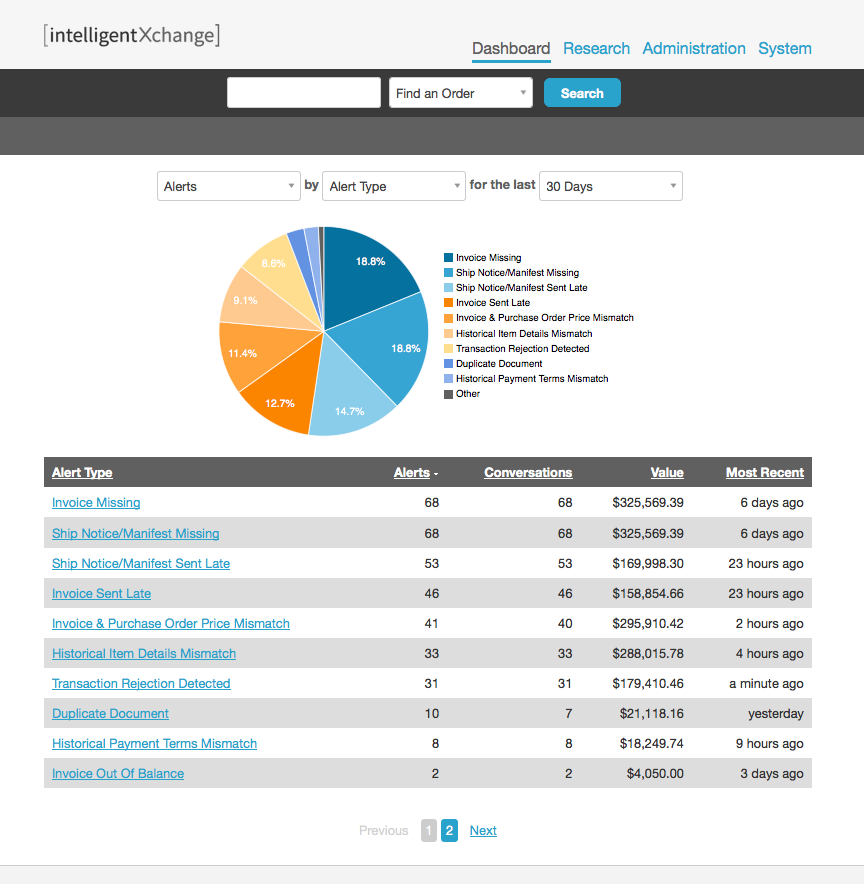Click the Conversations column header

coord(528,472)
